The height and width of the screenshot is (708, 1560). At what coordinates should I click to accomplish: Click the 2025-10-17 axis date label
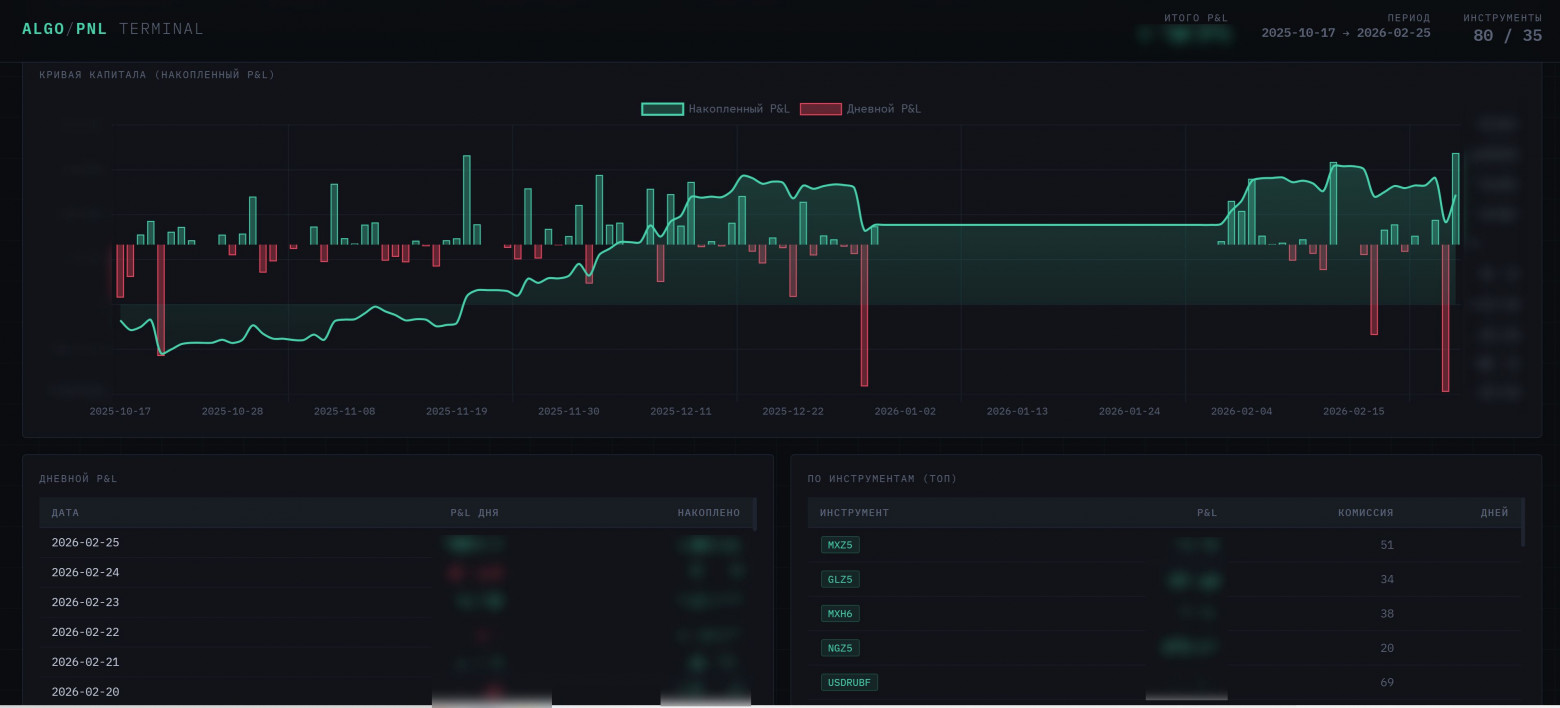[x=120, y=411]
